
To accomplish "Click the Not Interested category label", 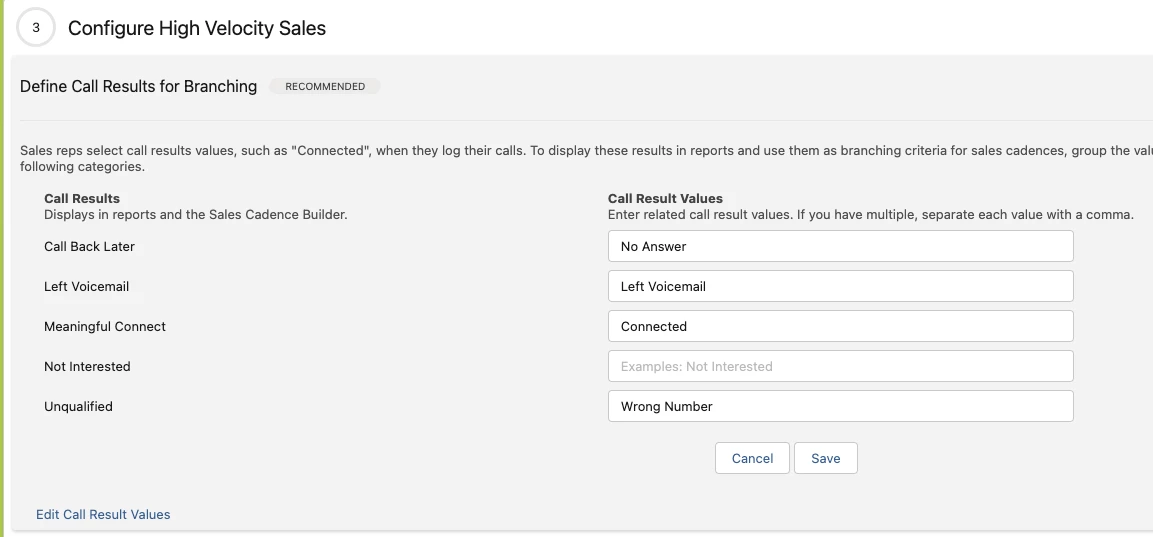I will (x=87, y=366).
